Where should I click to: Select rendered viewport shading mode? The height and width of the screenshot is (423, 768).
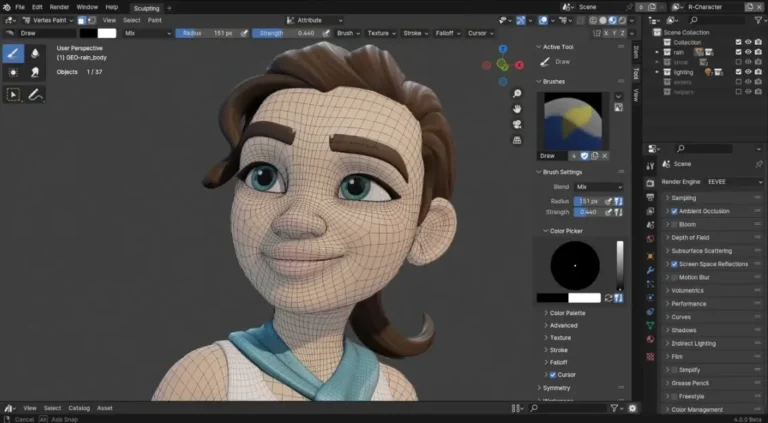622,21
